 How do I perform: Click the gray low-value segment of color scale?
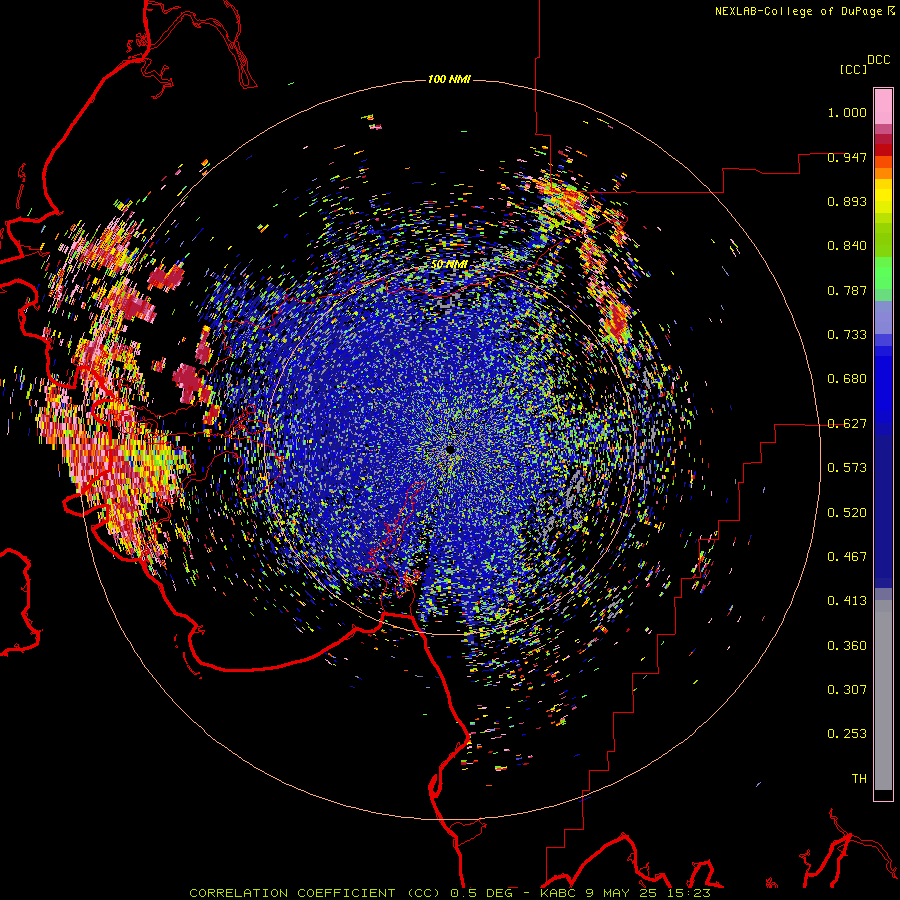pos(883,695)
